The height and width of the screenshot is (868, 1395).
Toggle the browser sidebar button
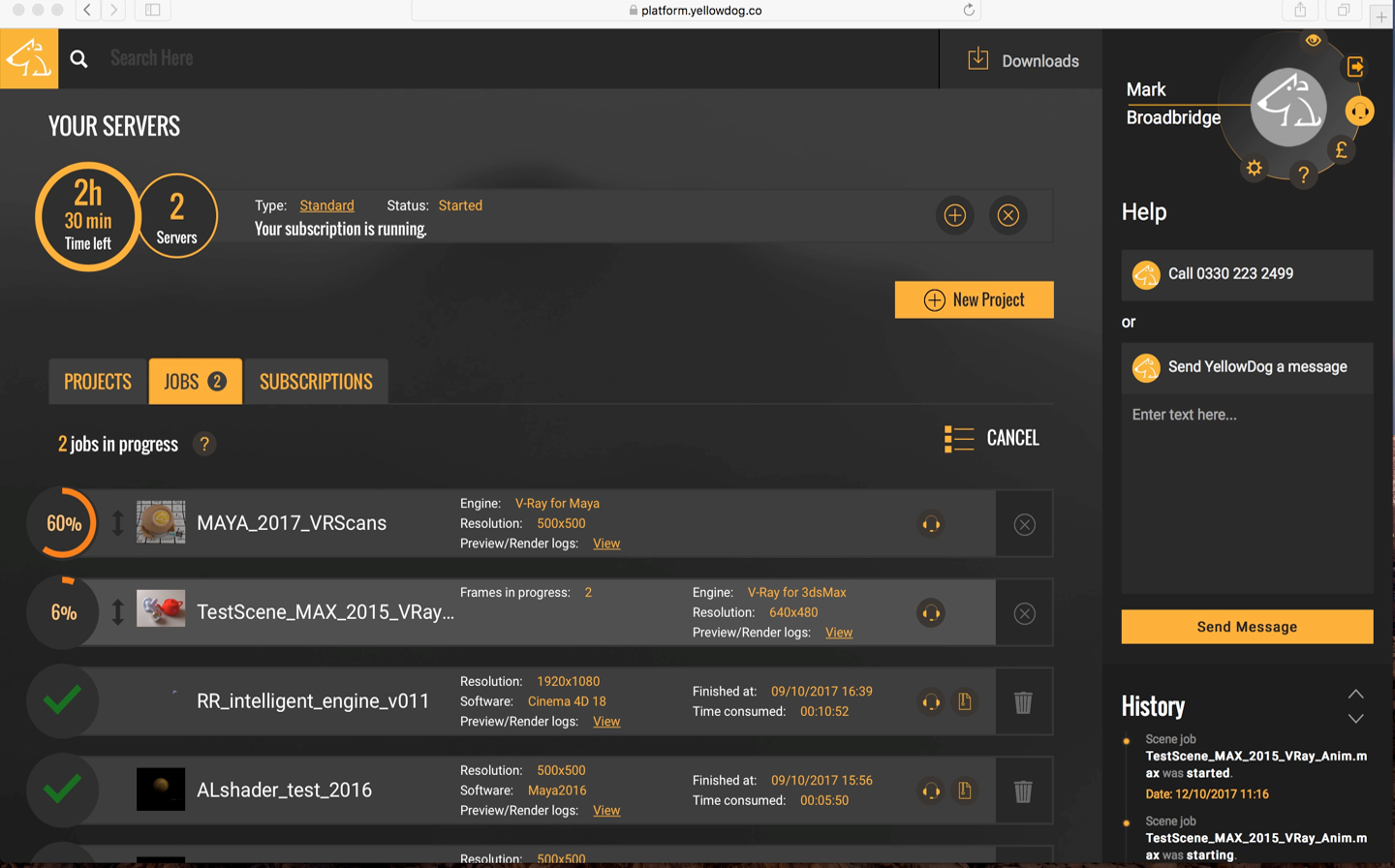(x=153, y=10)
